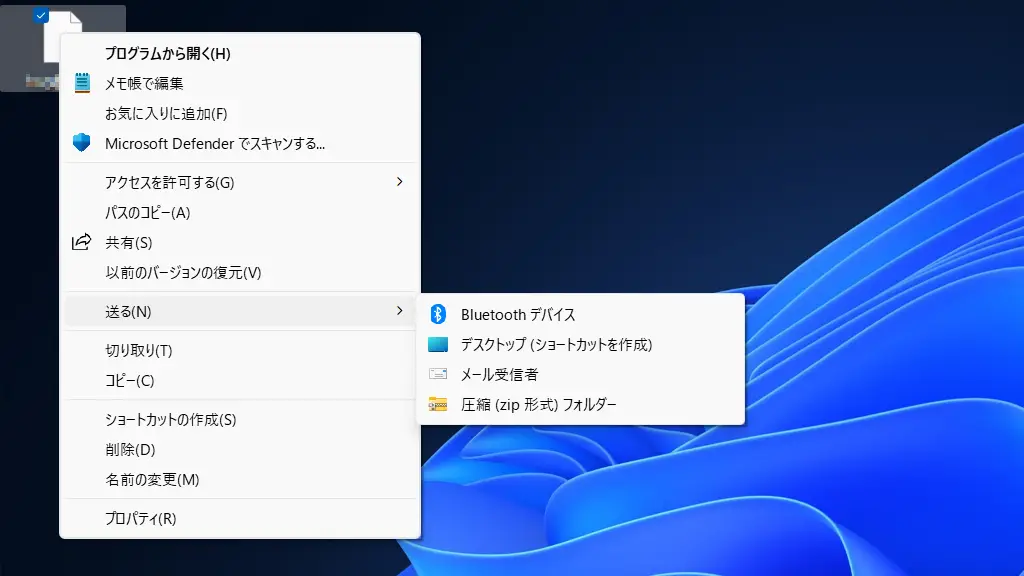Expand the アクセスを許可する submenu arrow
The image size is (1024, 576).
pos(400,182)
